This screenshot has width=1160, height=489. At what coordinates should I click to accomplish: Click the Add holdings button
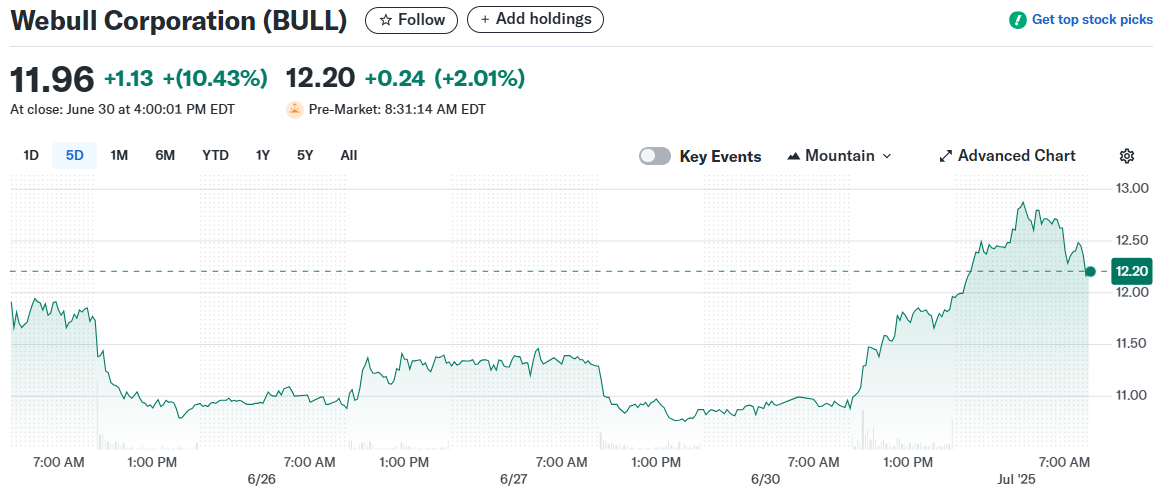(536, 20)
